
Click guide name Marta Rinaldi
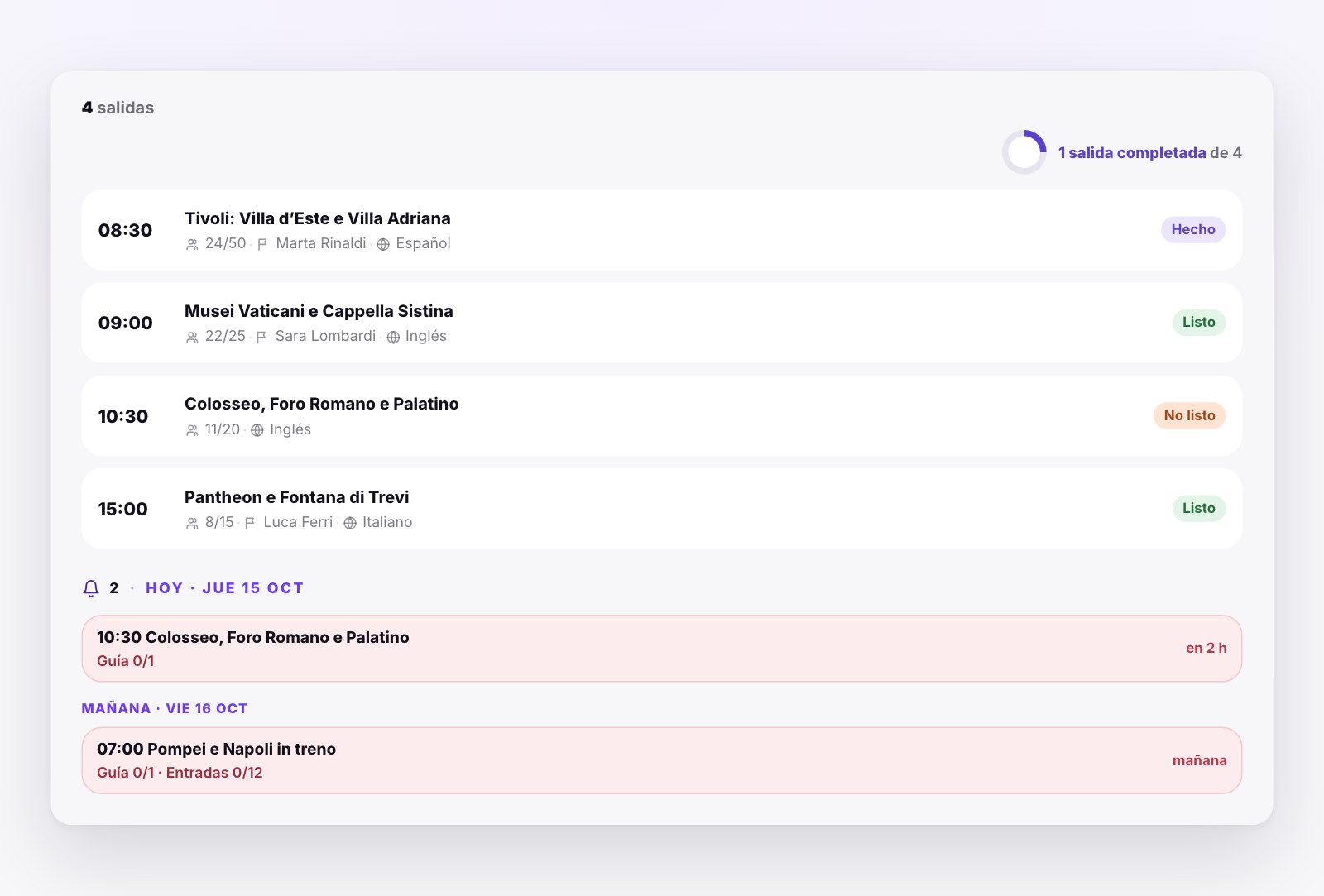pos(321,243)
